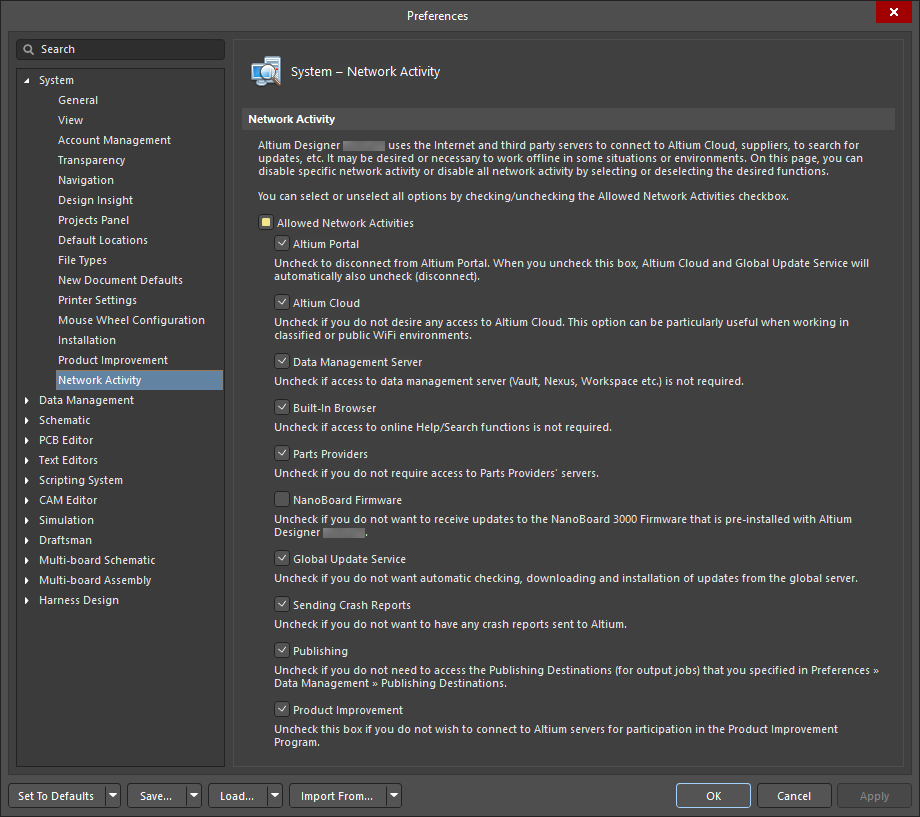Uncheck the Parts Providers checkbox
920x817 pixels.
point(282,453)
